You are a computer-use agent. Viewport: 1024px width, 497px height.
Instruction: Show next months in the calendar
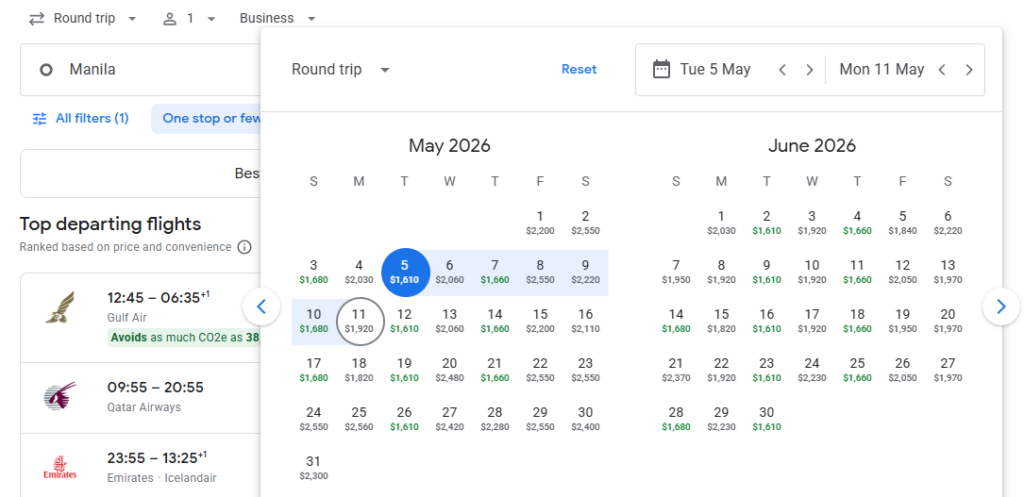pyautogui.click(x=1001, y=306)
